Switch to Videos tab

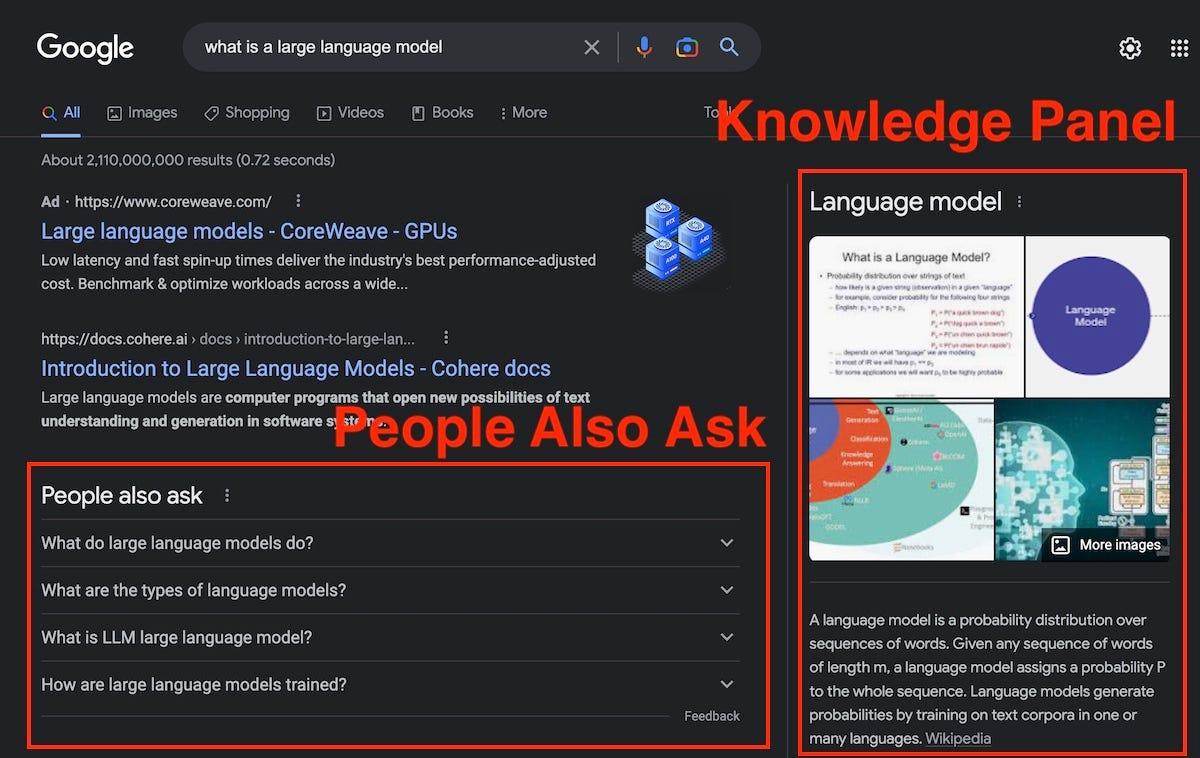tap(350, 113)
